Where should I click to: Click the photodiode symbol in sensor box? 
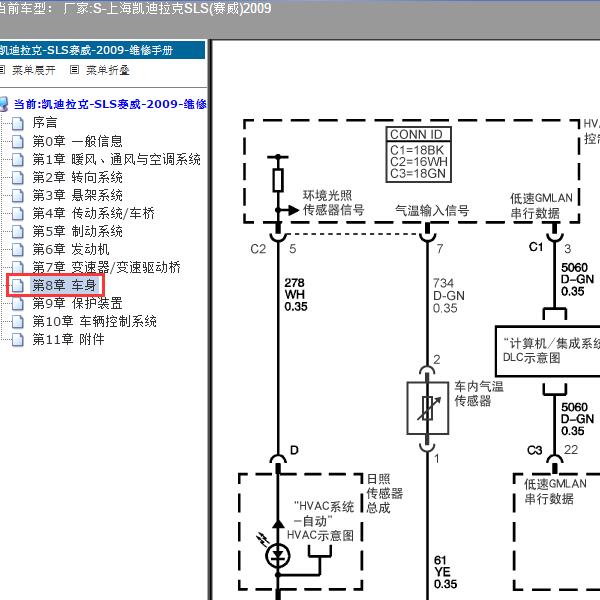(277, 555)
